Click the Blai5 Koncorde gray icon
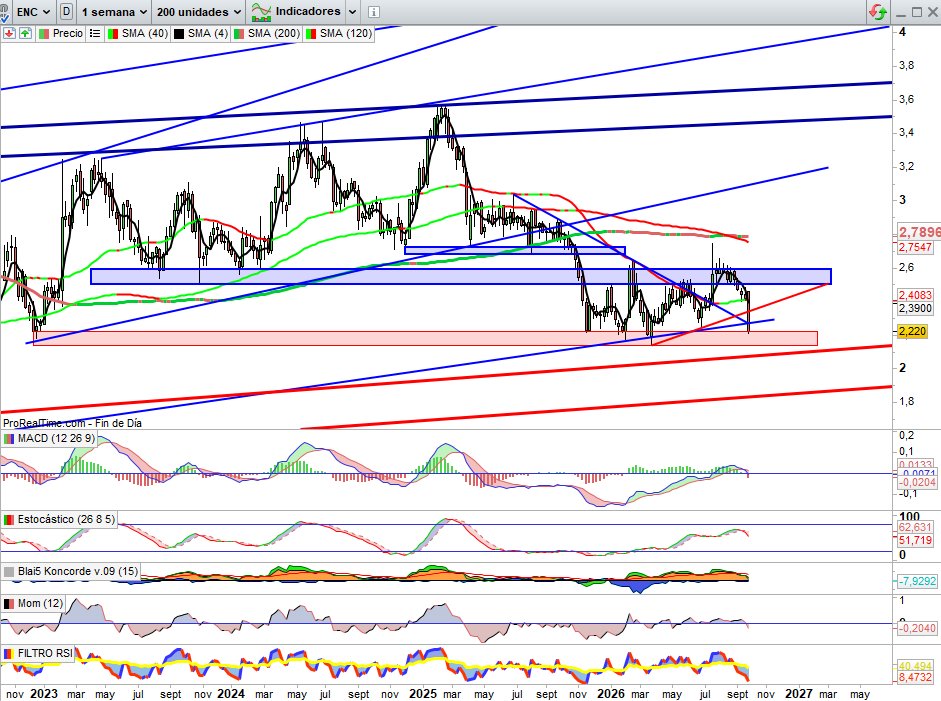This screenshot has width=941, height=701. 9,571
